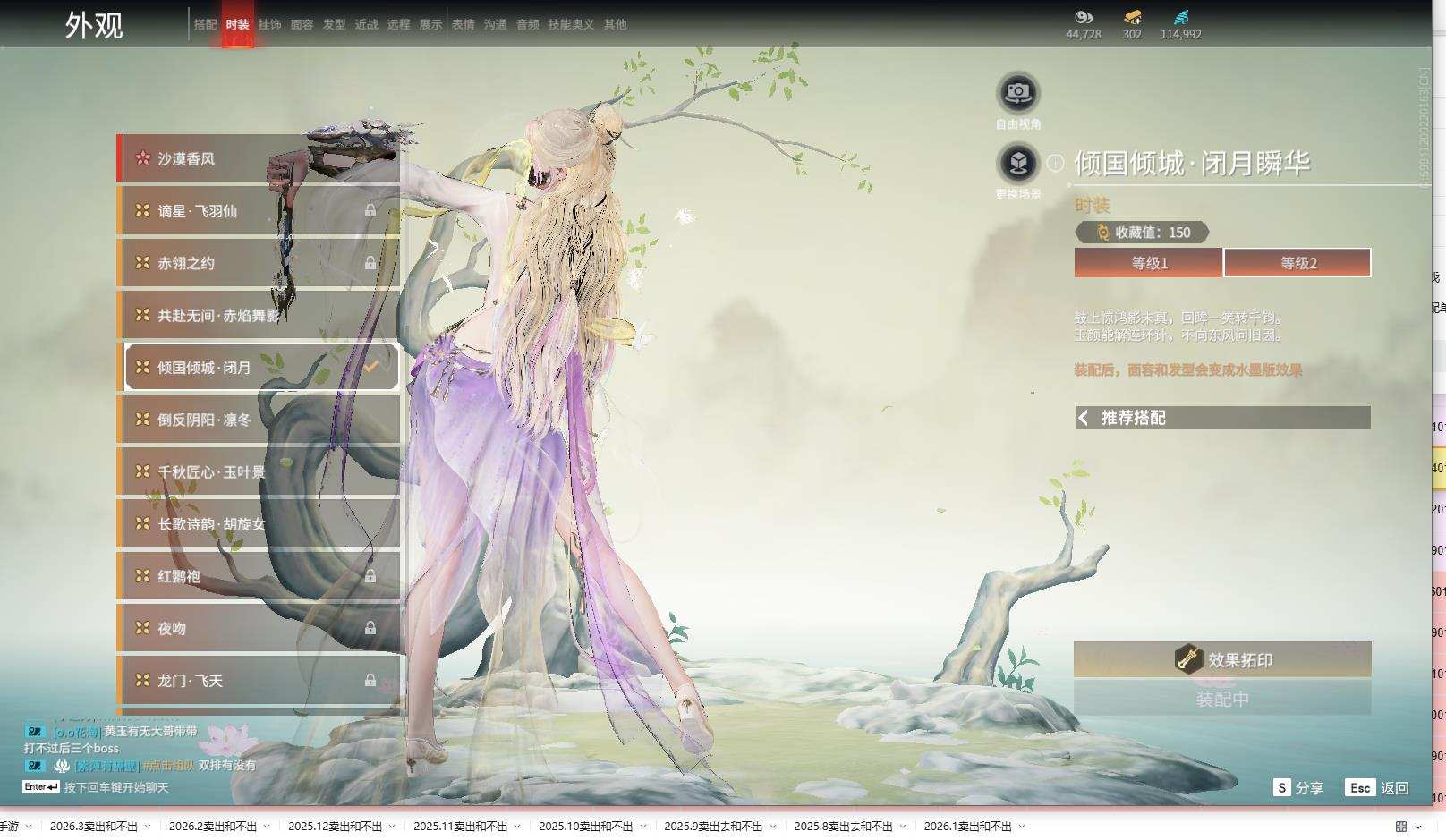
Task: Open dropdown arrow on 2025.12卖出和不出 sheet tab
Action: coord(392,826)
